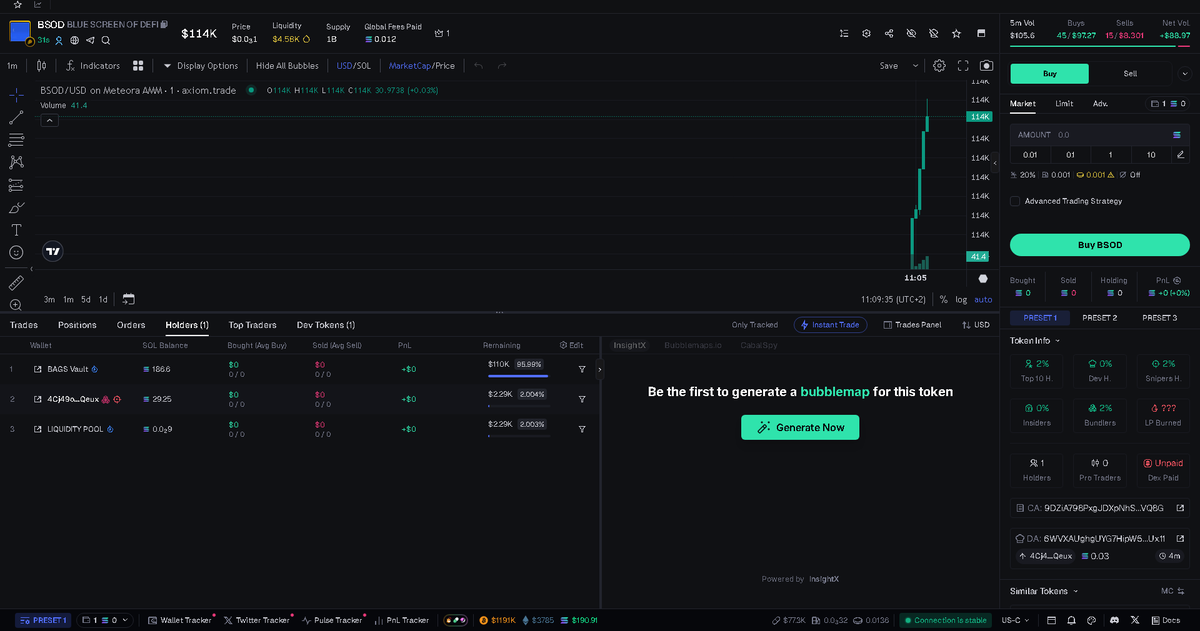Select the brush drawing tool
This screenshot has height=631, width=1200.
click(16, 207)
